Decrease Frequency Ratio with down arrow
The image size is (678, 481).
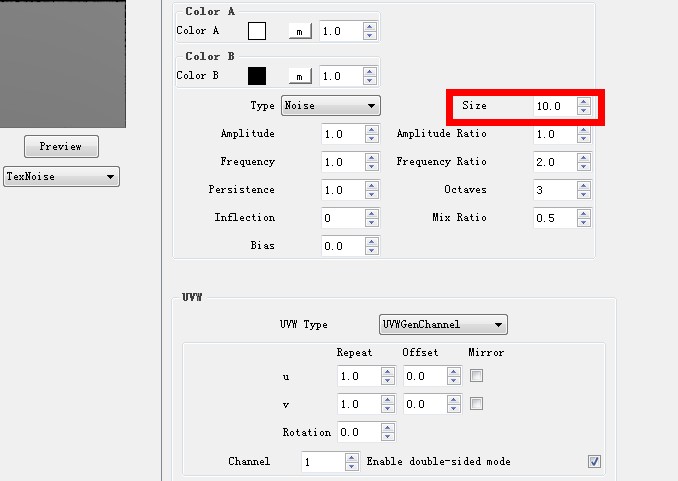click(584, 167)
